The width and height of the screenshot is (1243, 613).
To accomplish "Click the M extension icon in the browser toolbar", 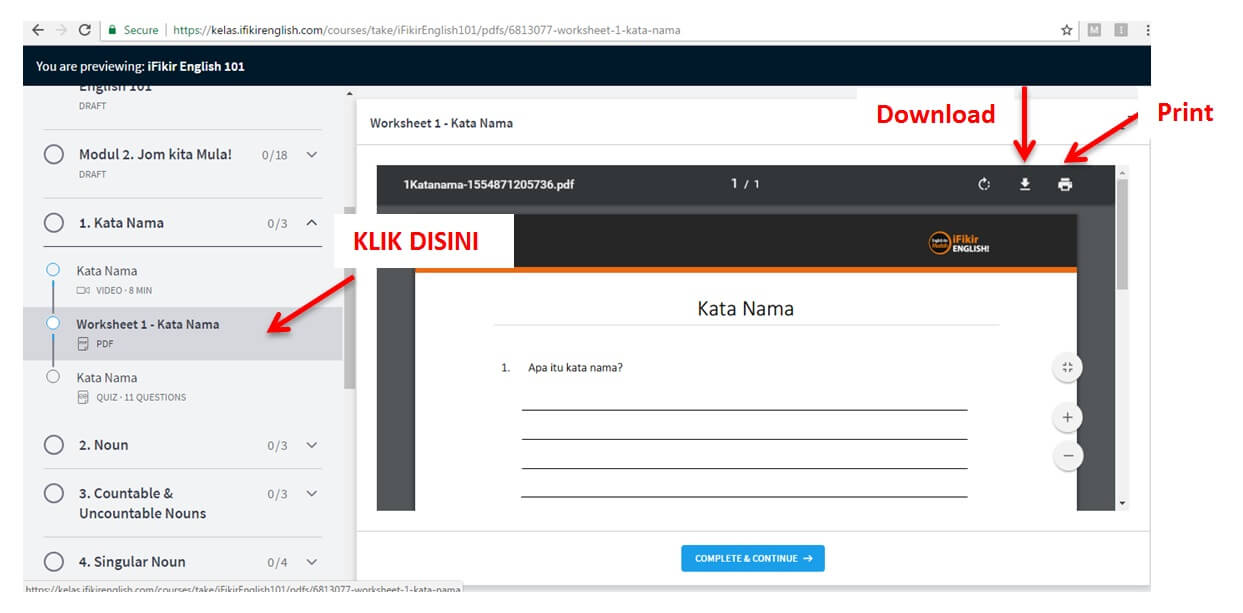I will point(1094,30).
